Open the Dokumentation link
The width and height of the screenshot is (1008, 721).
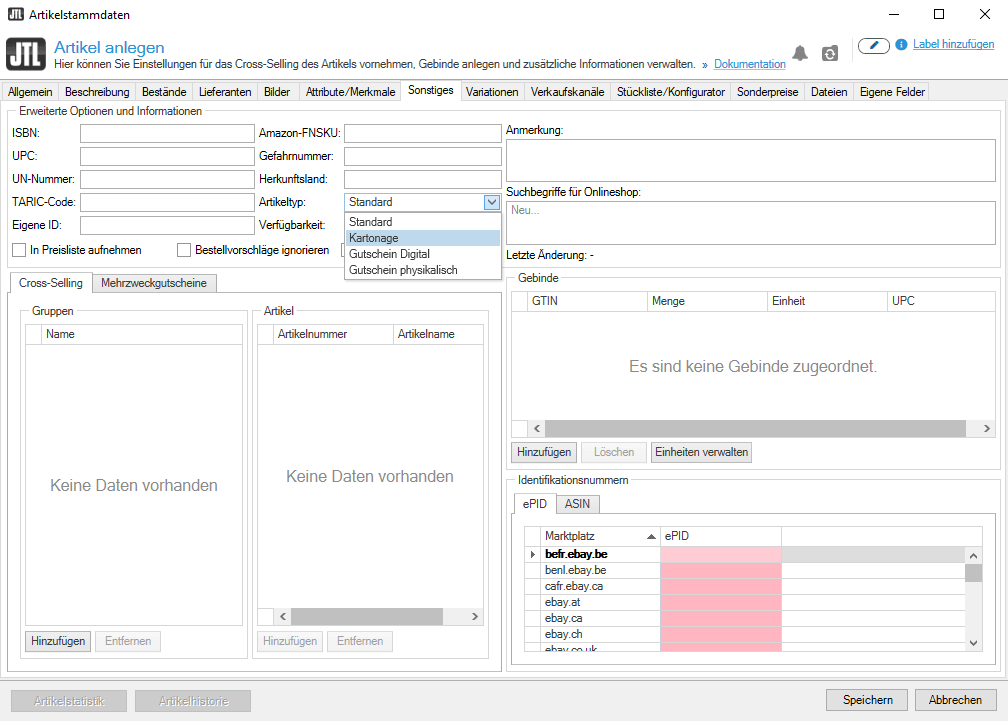749,64
